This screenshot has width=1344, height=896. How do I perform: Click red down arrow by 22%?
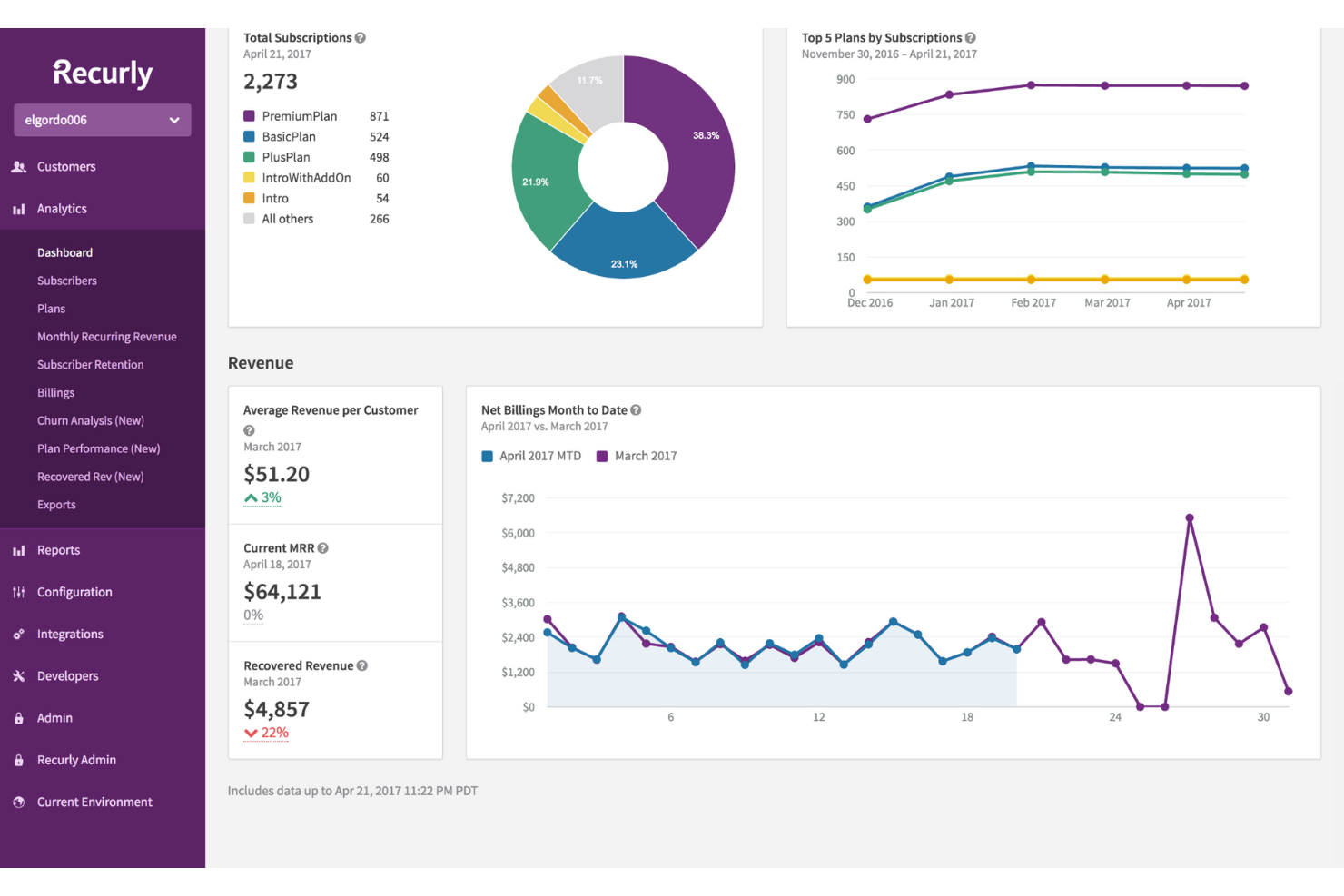coord(251,733)
